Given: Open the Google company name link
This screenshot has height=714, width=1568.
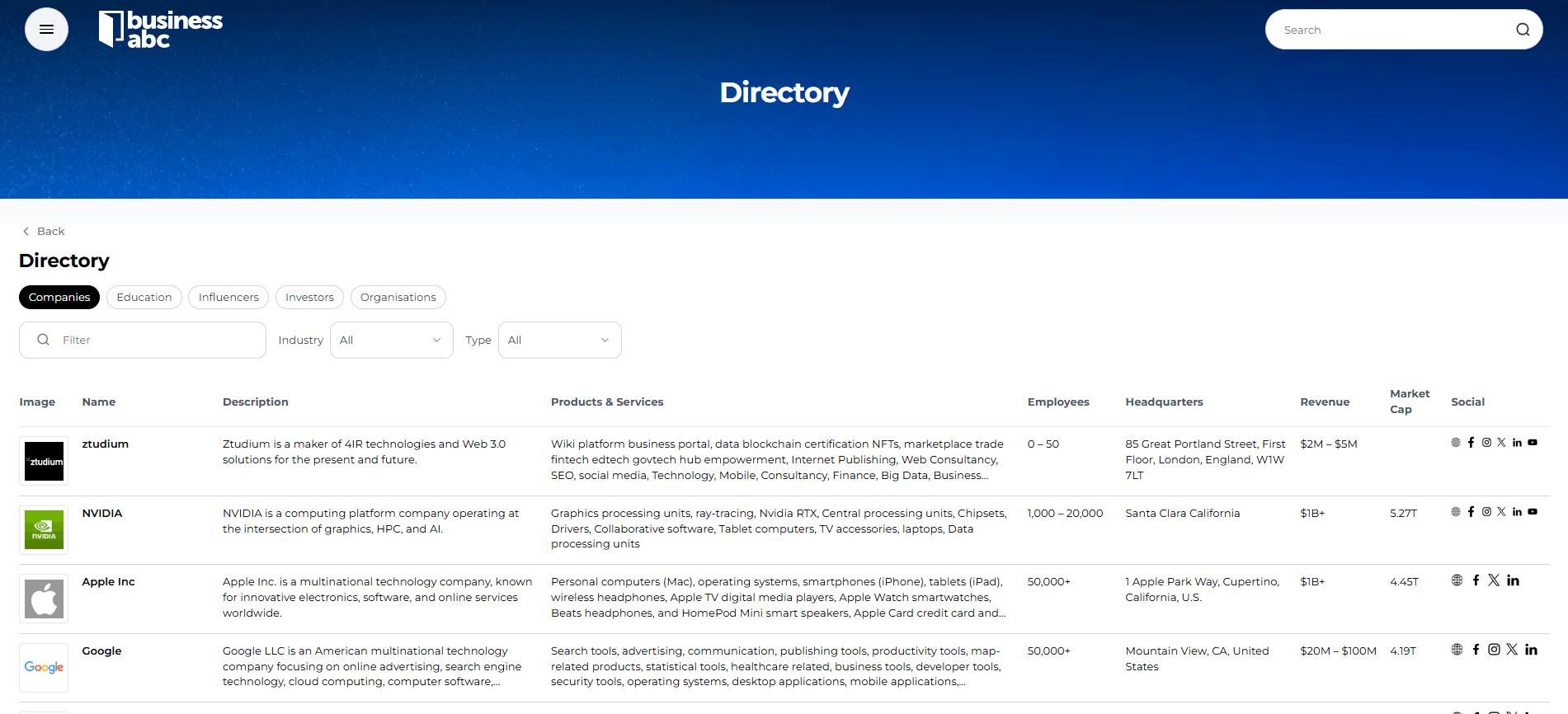Looking at the screenshot, I should pos(101,651).
